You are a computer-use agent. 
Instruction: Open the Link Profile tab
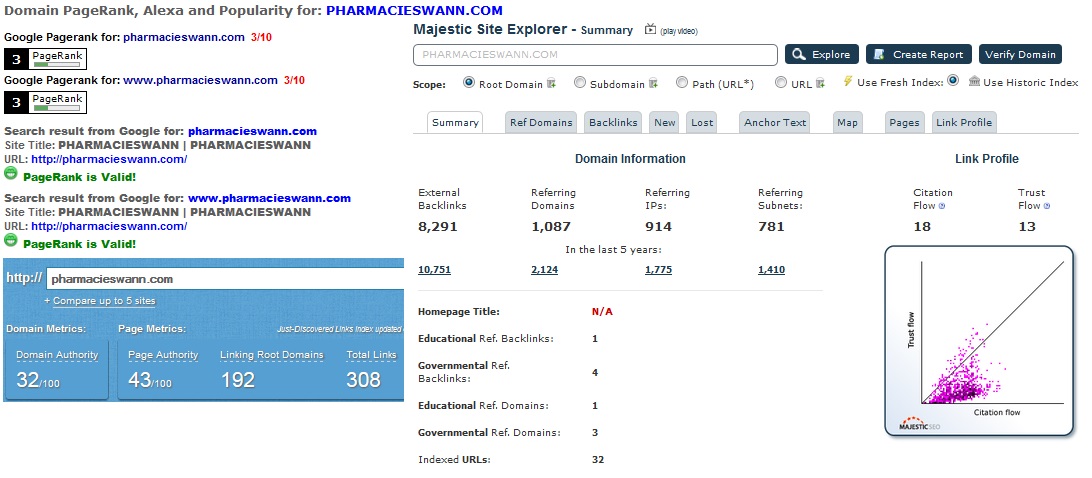(x=963, y=123)
